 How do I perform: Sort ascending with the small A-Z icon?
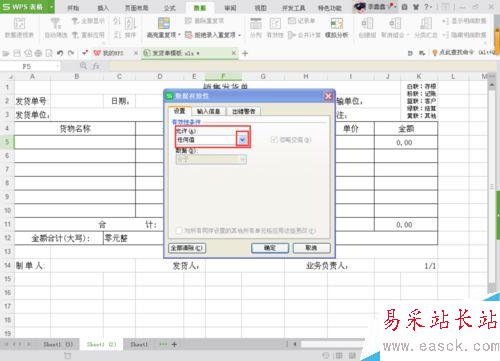[x=117, y=21]
